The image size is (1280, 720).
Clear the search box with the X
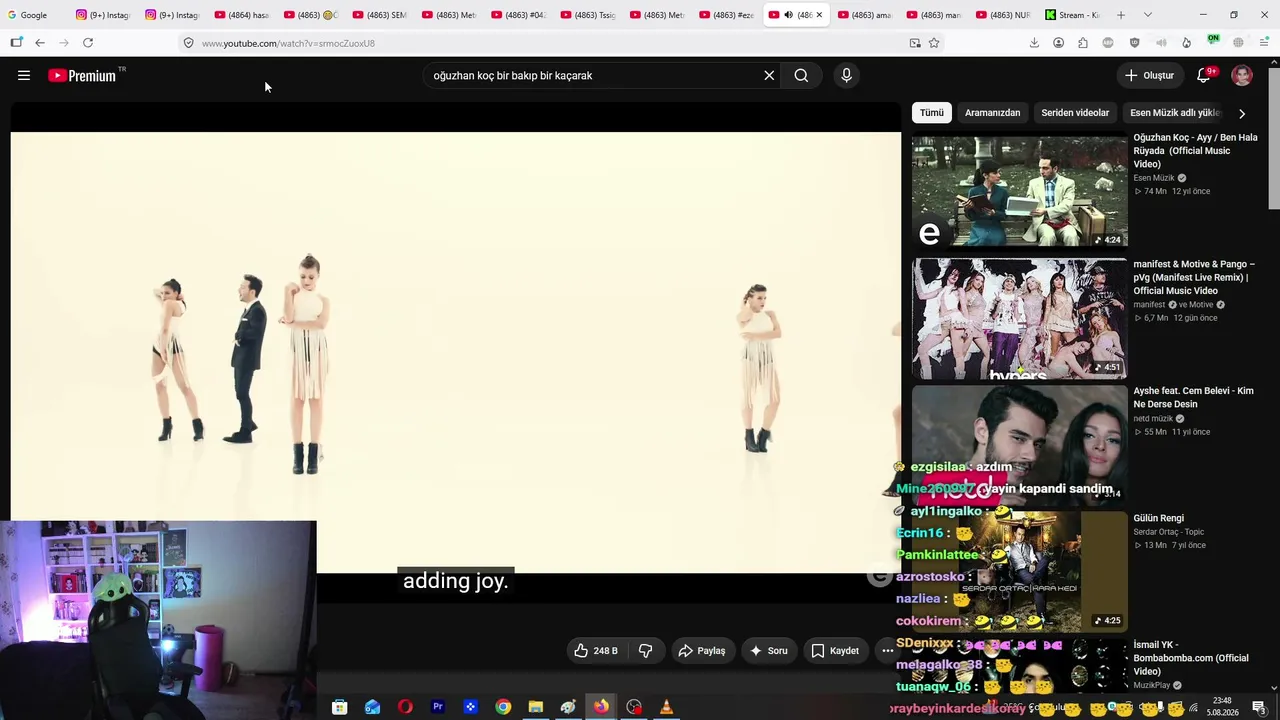pos(769,75)
